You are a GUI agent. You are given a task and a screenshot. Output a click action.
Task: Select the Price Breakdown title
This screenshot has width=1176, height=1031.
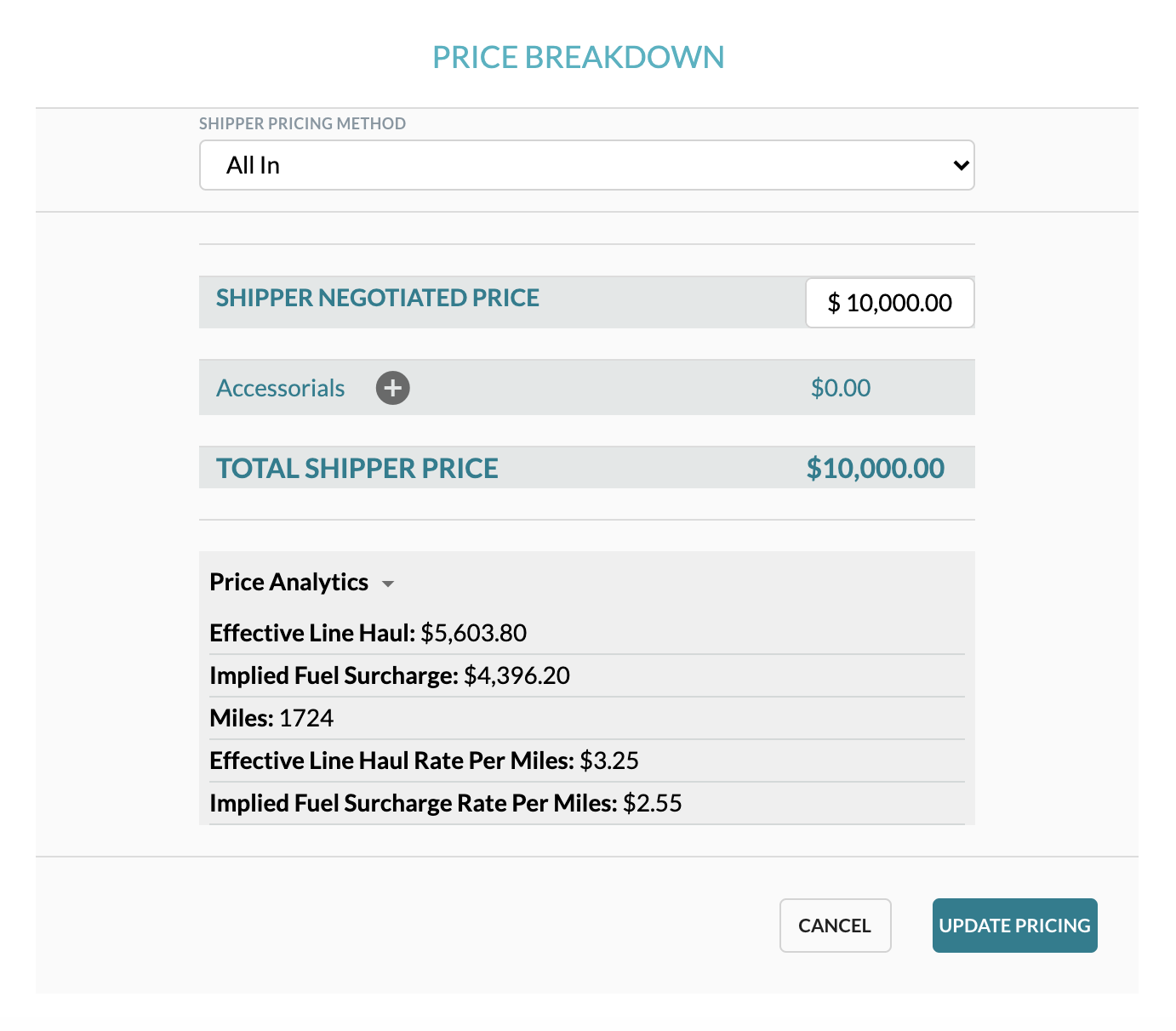[x=579, y=56]
